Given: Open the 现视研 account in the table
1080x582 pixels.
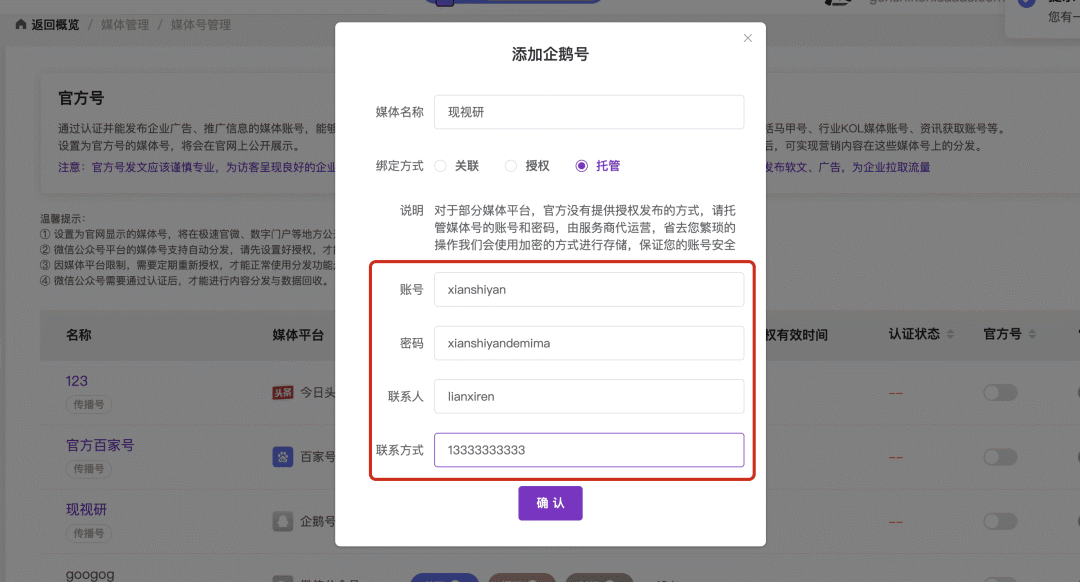Looking at the screenshot, I should tap(86, 509).
